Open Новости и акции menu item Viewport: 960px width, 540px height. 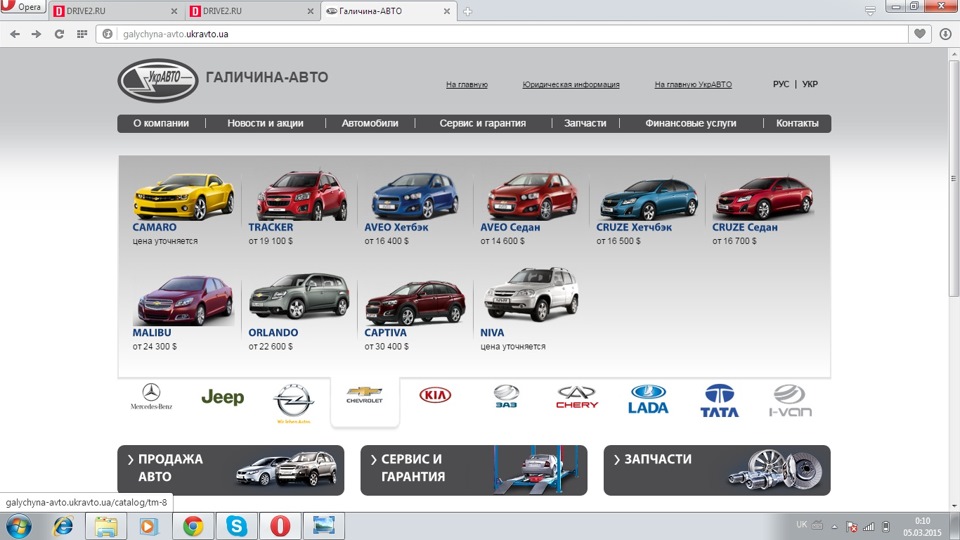tap(265, 123)
